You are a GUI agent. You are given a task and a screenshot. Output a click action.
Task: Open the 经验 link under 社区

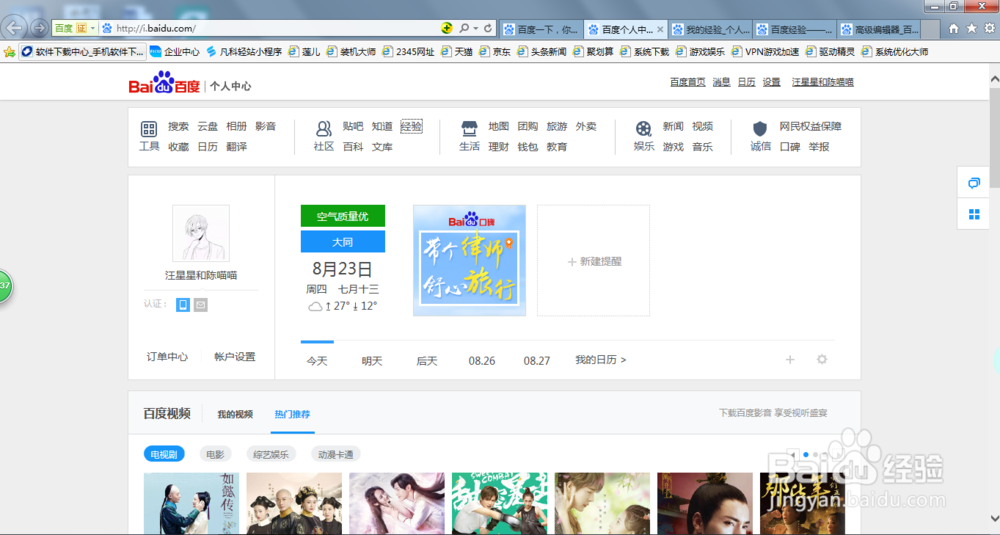pos(411,126)
